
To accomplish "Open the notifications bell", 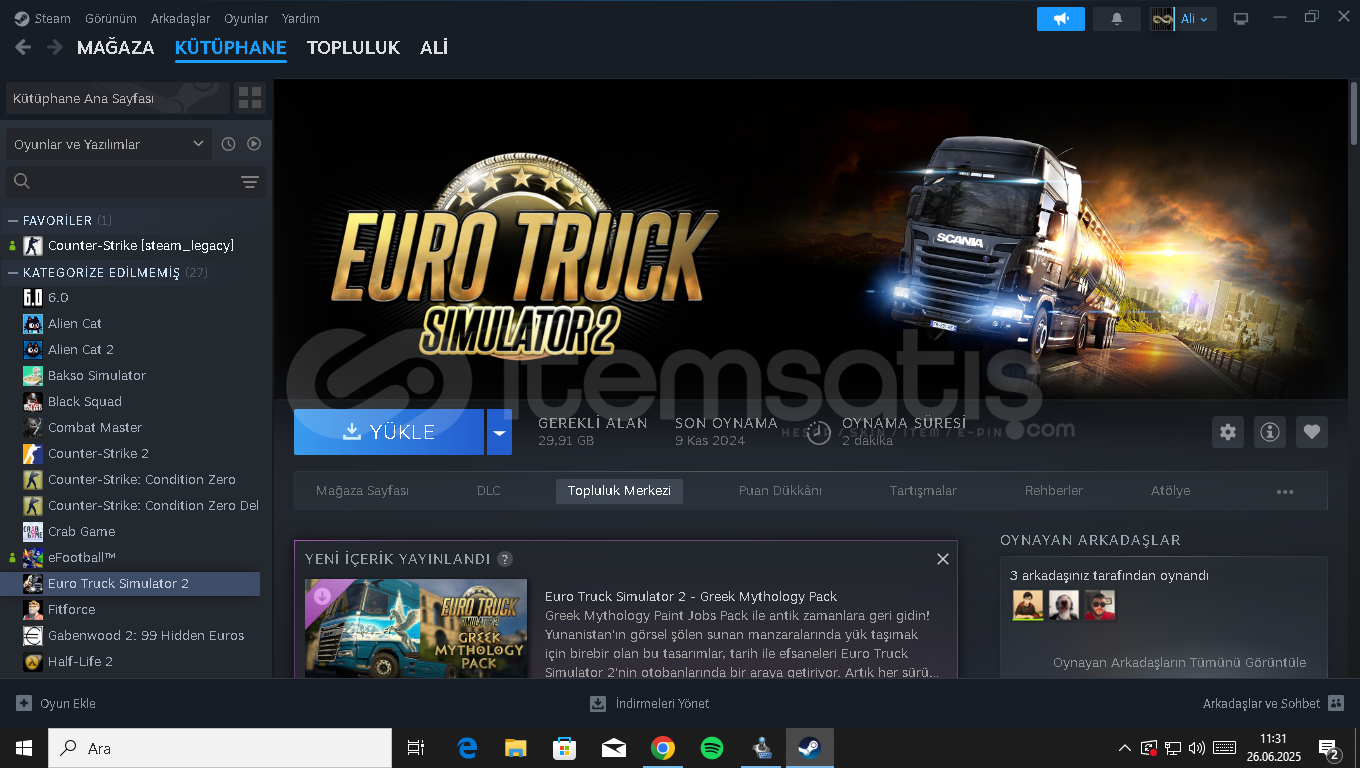I will coord(1117,19).
